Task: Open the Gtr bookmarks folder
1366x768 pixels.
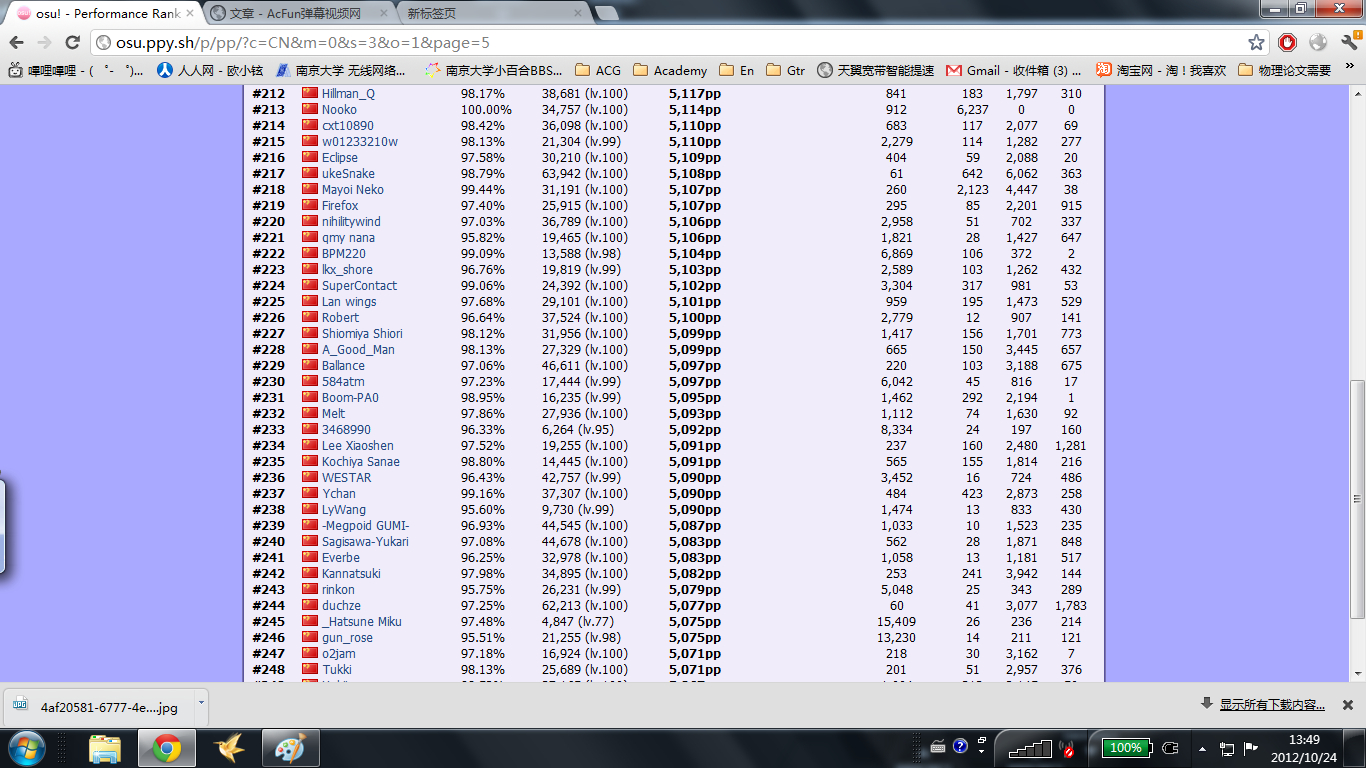Action: point(785,71)
